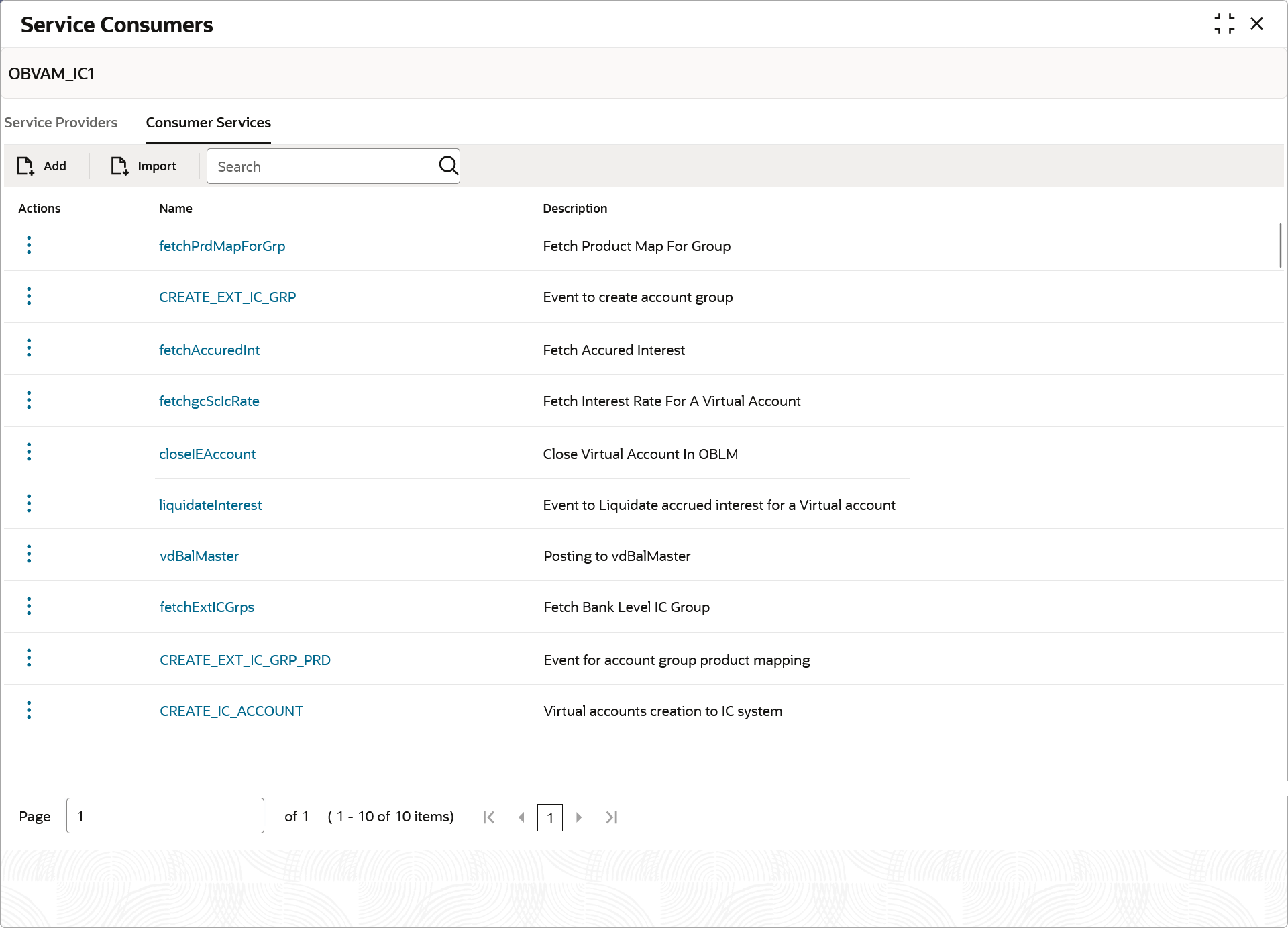Go to the last page
This screenshot has height=928, width=1288.
611,817
